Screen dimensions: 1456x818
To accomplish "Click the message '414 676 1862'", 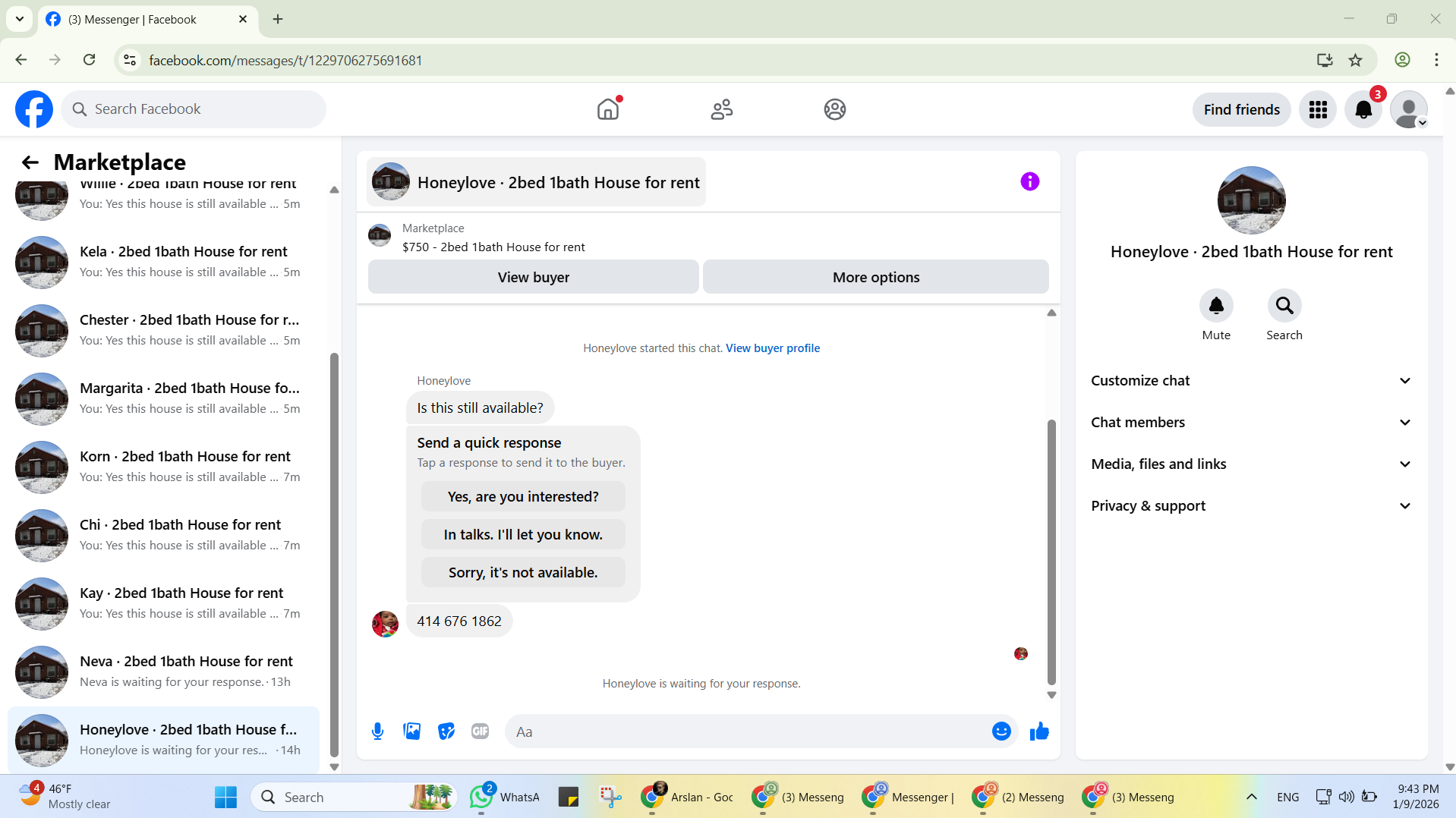I will pyautogui.click(x=459, y=621).
